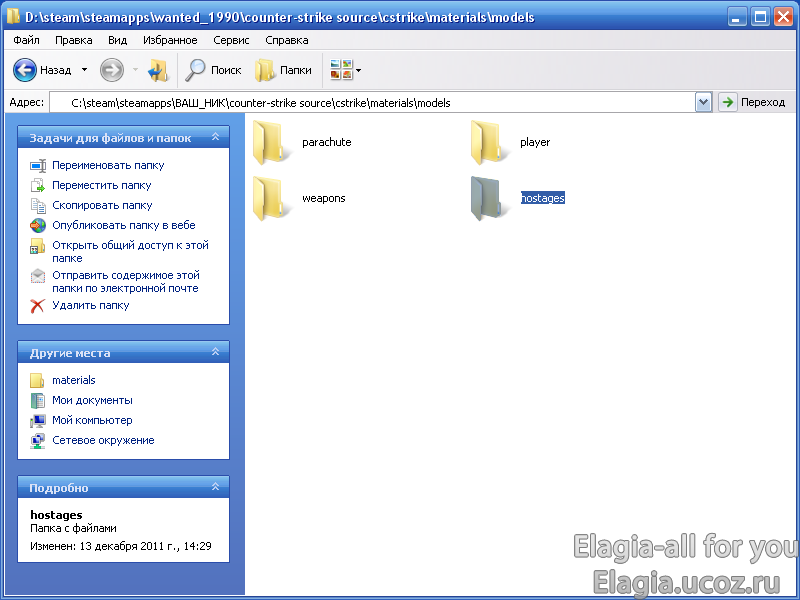This screenshot has height=600, width=800.
Task: Click the parachute folder name
Action: click(x=327, y=142)
